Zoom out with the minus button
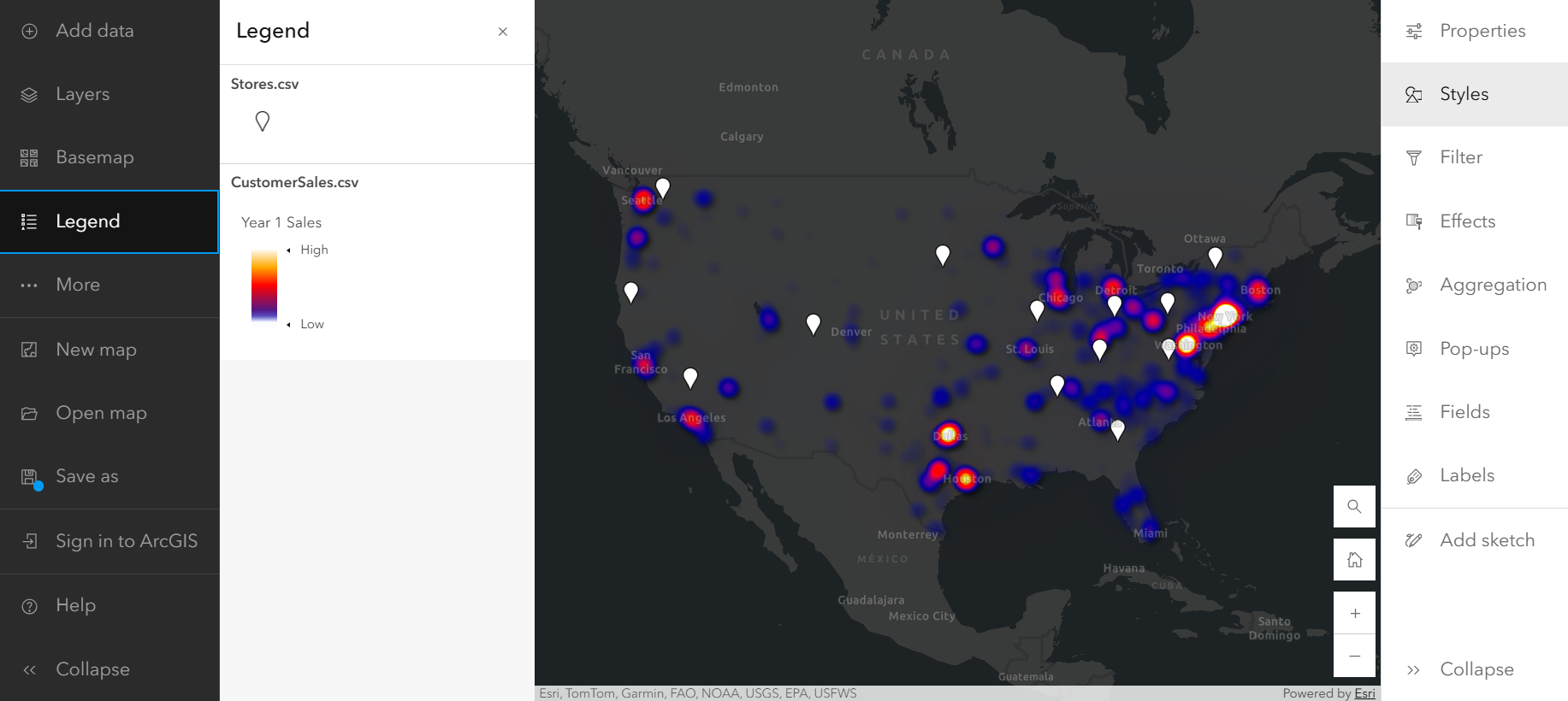 tap(1354, 656)
